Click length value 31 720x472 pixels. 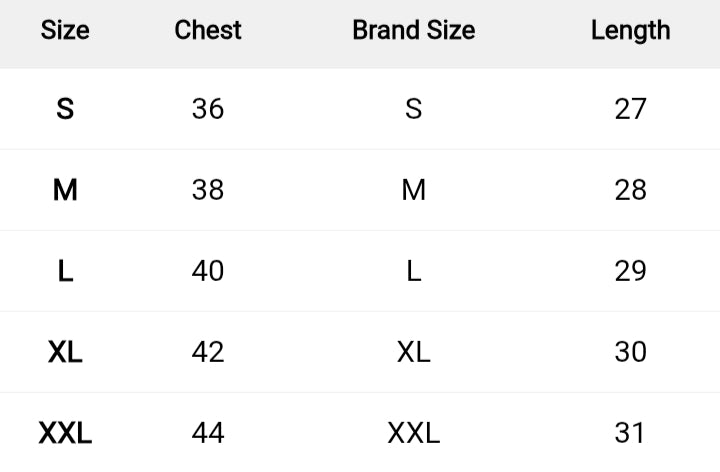[x=630, y=433]
